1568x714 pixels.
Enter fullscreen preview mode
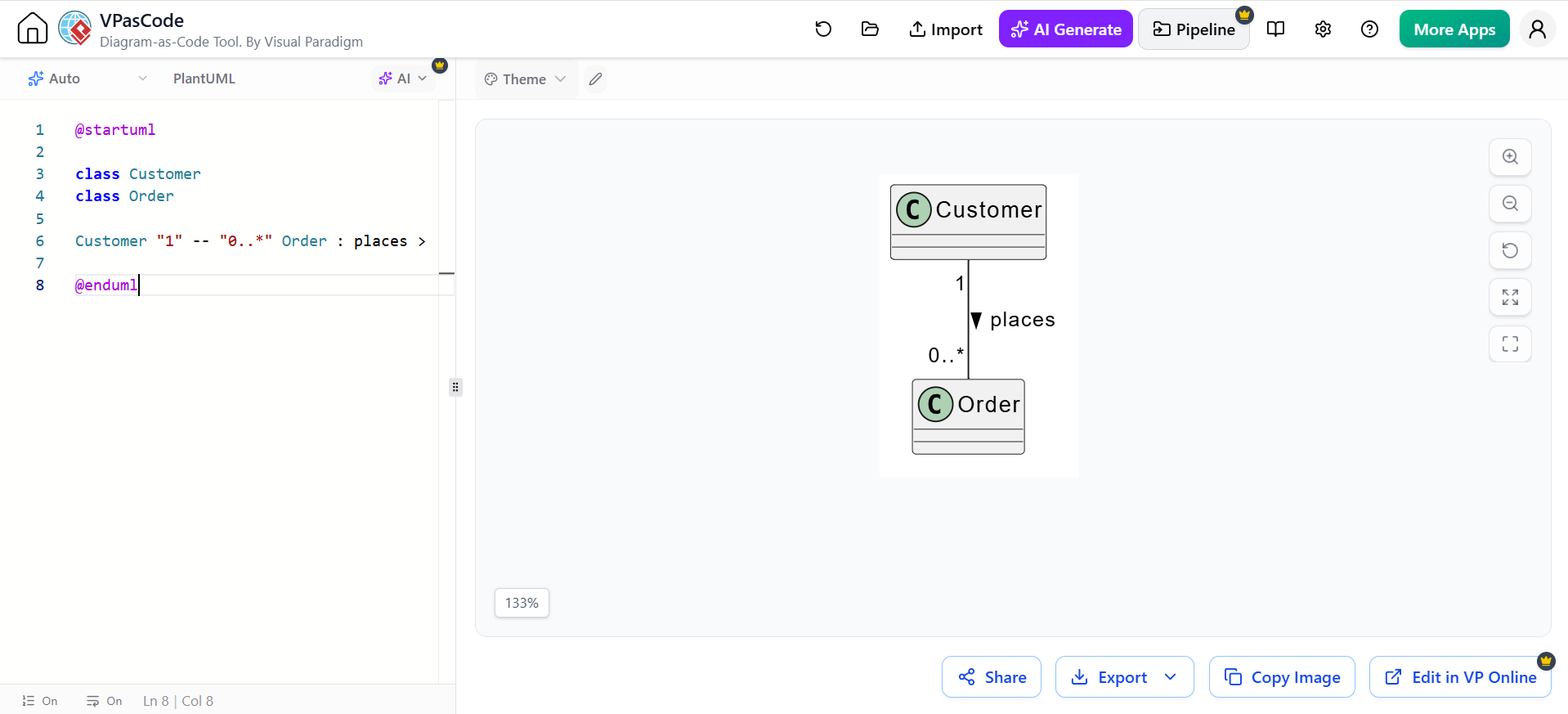point(1510,344)
